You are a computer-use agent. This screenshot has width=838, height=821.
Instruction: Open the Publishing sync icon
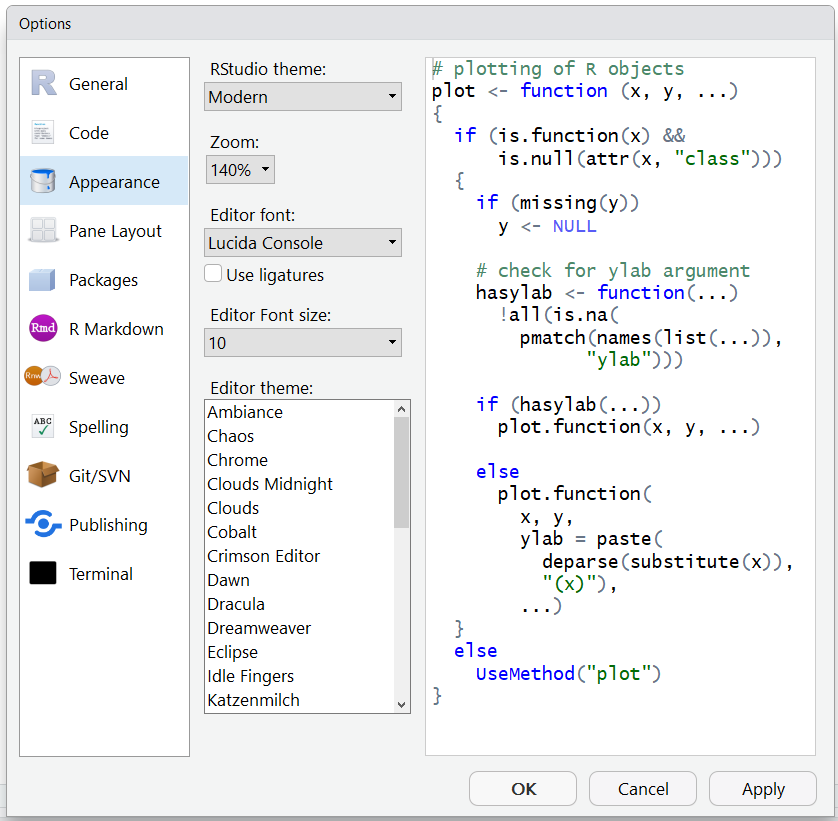(x=43, y=525)
